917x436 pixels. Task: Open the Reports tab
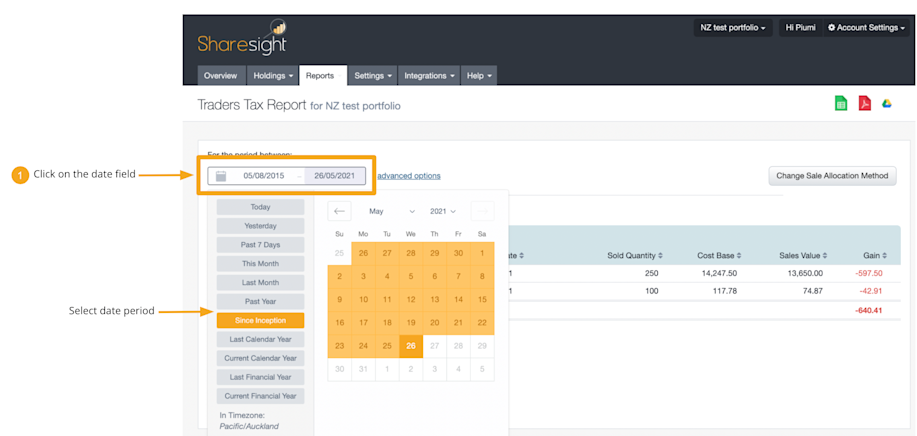pyautogui.click(x=323, y=75)
